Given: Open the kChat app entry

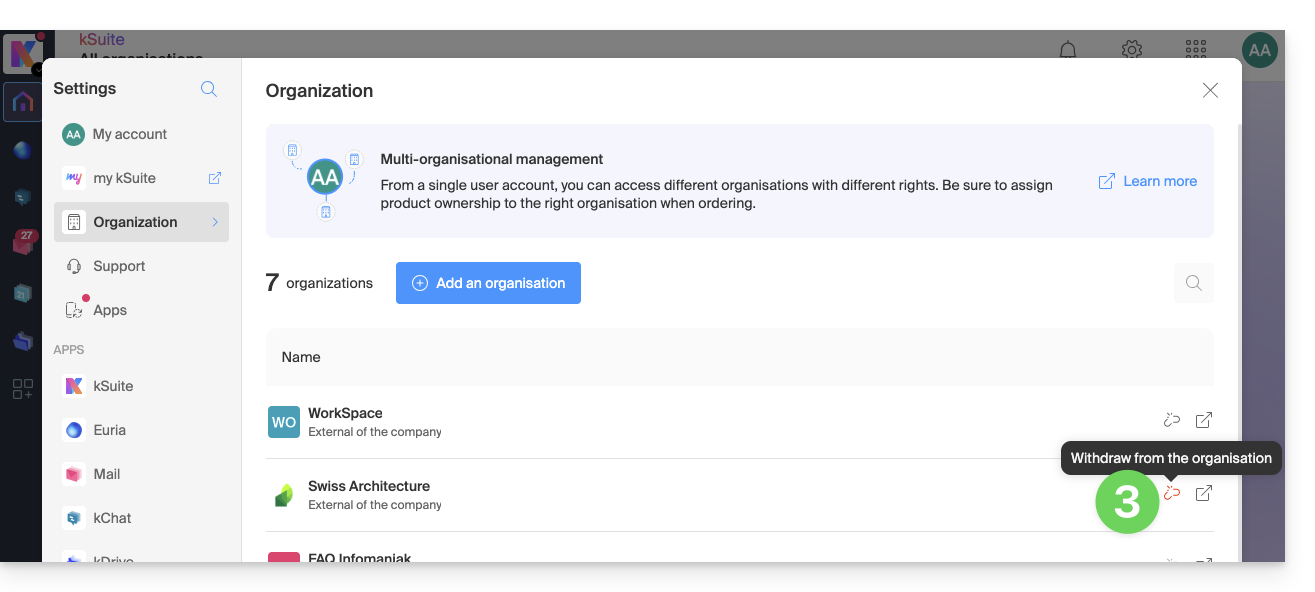Looking at the screenshot, I should point(112,518).
